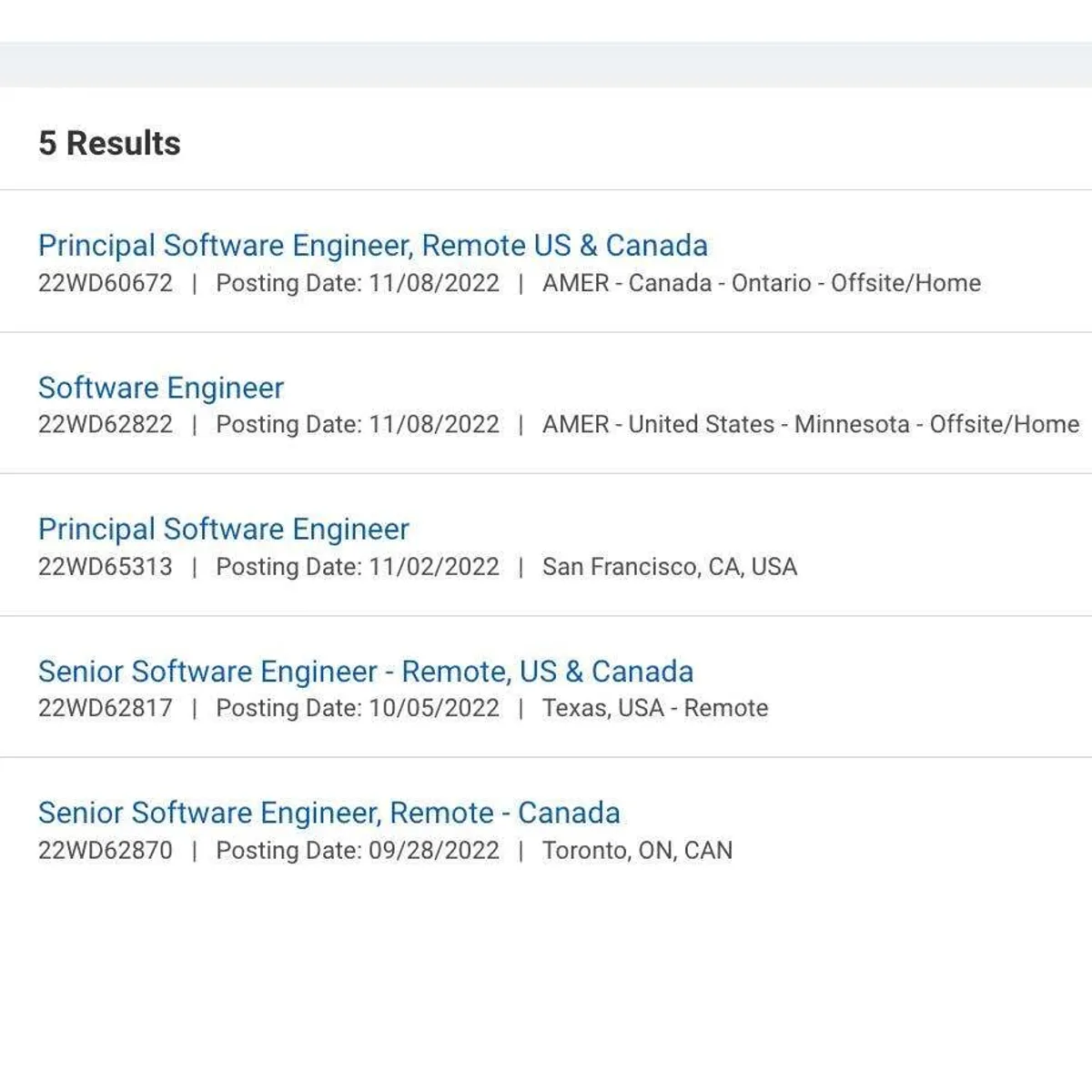Viewport: 1092px width, 1092px height.
Task: Click the gray bar above the results
Action: 546,65
